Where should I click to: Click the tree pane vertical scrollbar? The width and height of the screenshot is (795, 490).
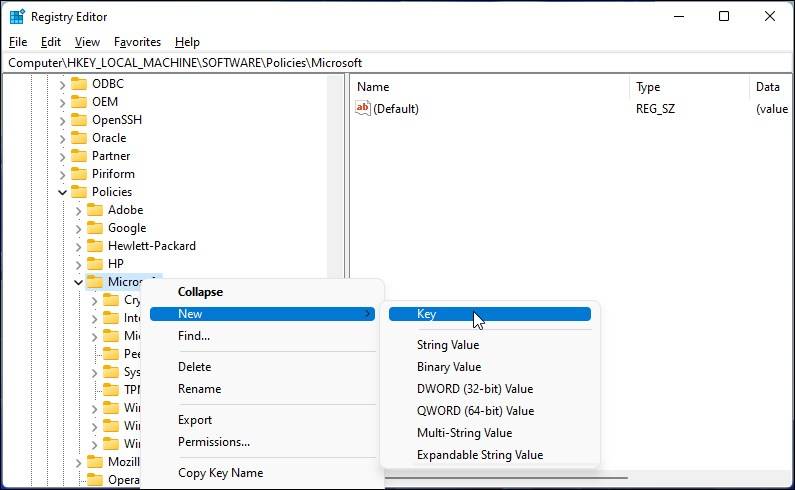tap(335, 177)
